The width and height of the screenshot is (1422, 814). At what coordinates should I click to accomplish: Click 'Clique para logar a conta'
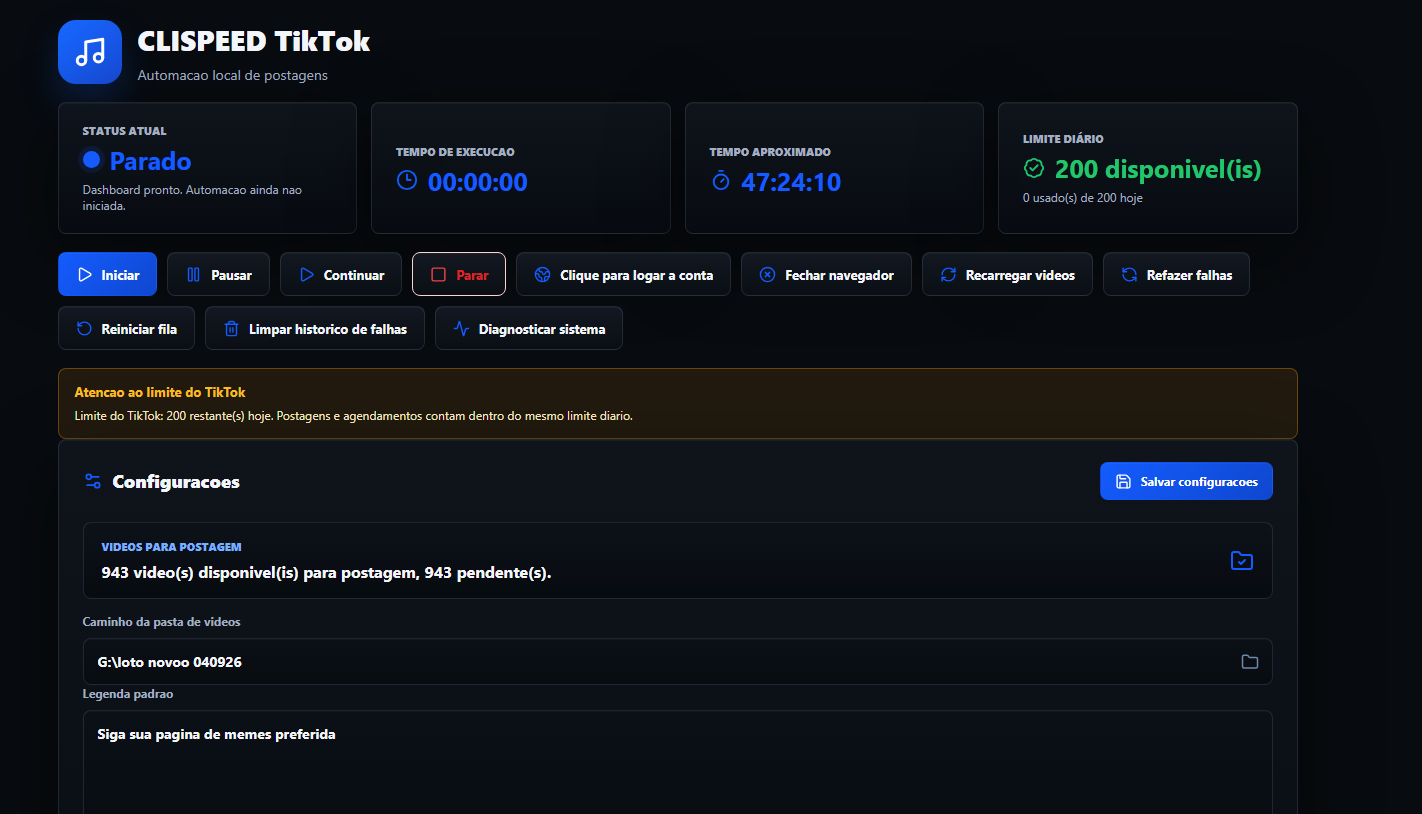(x=623, y=274)
